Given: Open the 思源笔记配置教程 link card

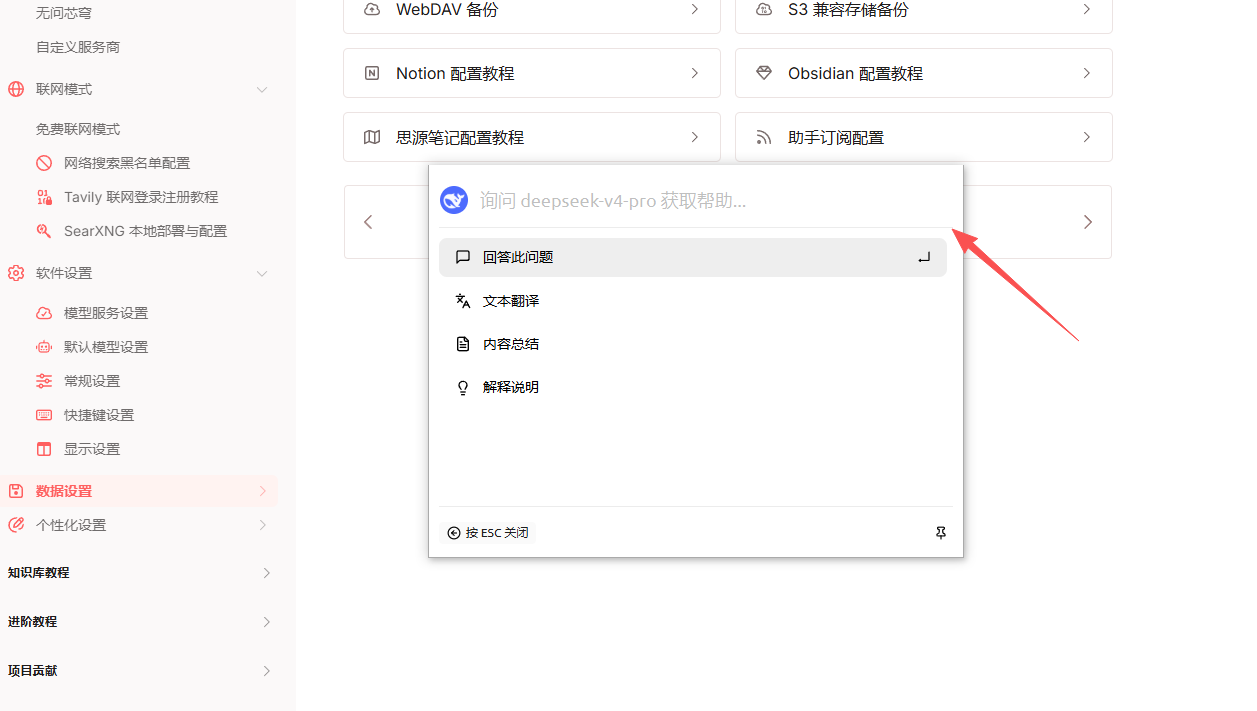Looking at the screenshot, I should tap(532, 137).
